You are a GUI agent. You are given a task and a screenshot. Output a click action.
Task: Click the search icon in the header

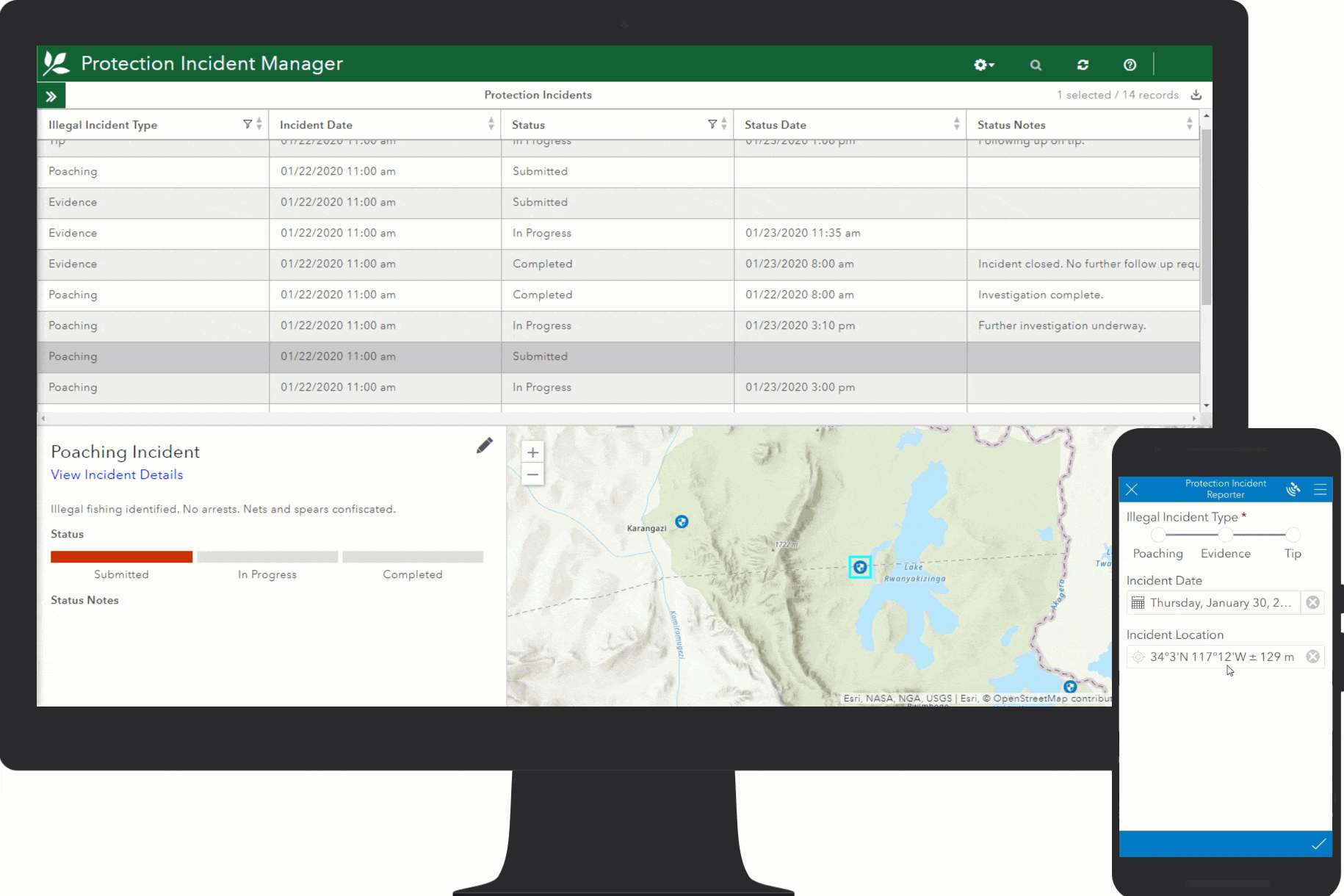tap(1036, 65)
